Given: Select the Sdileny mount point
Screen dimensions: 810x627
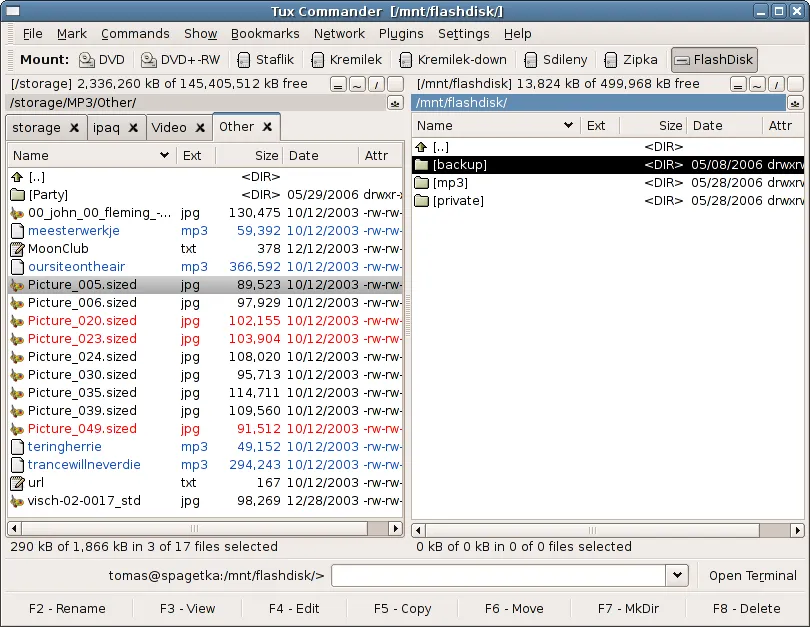Looking at the screenshot, I should tap(556, 59).
